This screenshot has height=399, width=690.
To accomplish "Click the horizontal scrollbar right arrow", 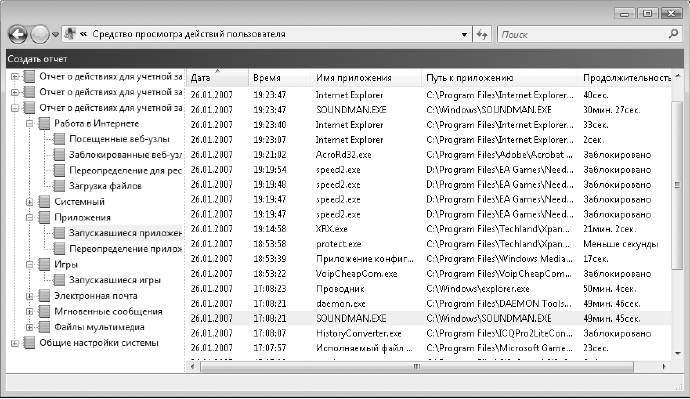I will click(664, 366).
